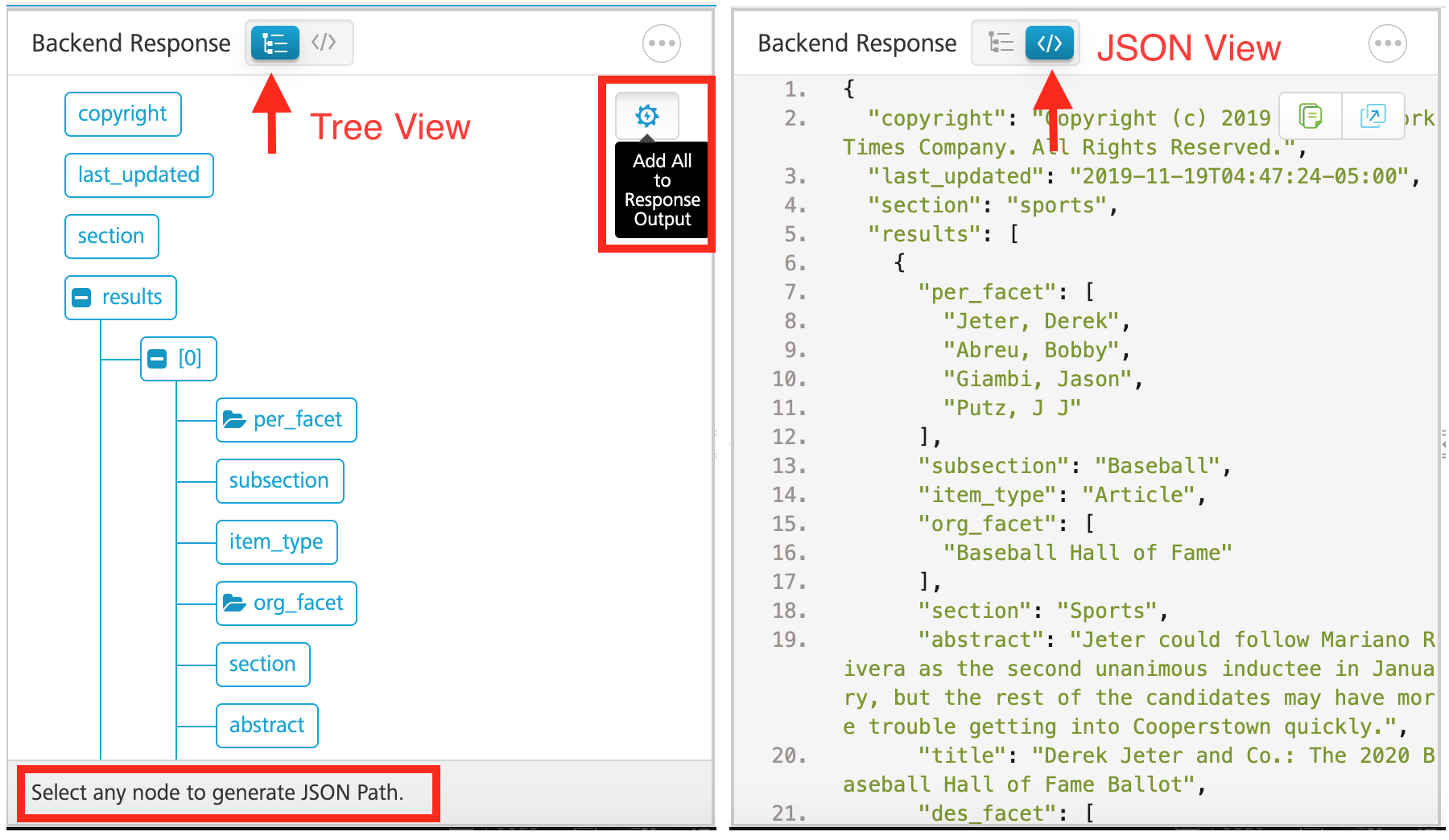Open JSON in new window via blue icon
1449x840 pixels.
(1373, 116)
